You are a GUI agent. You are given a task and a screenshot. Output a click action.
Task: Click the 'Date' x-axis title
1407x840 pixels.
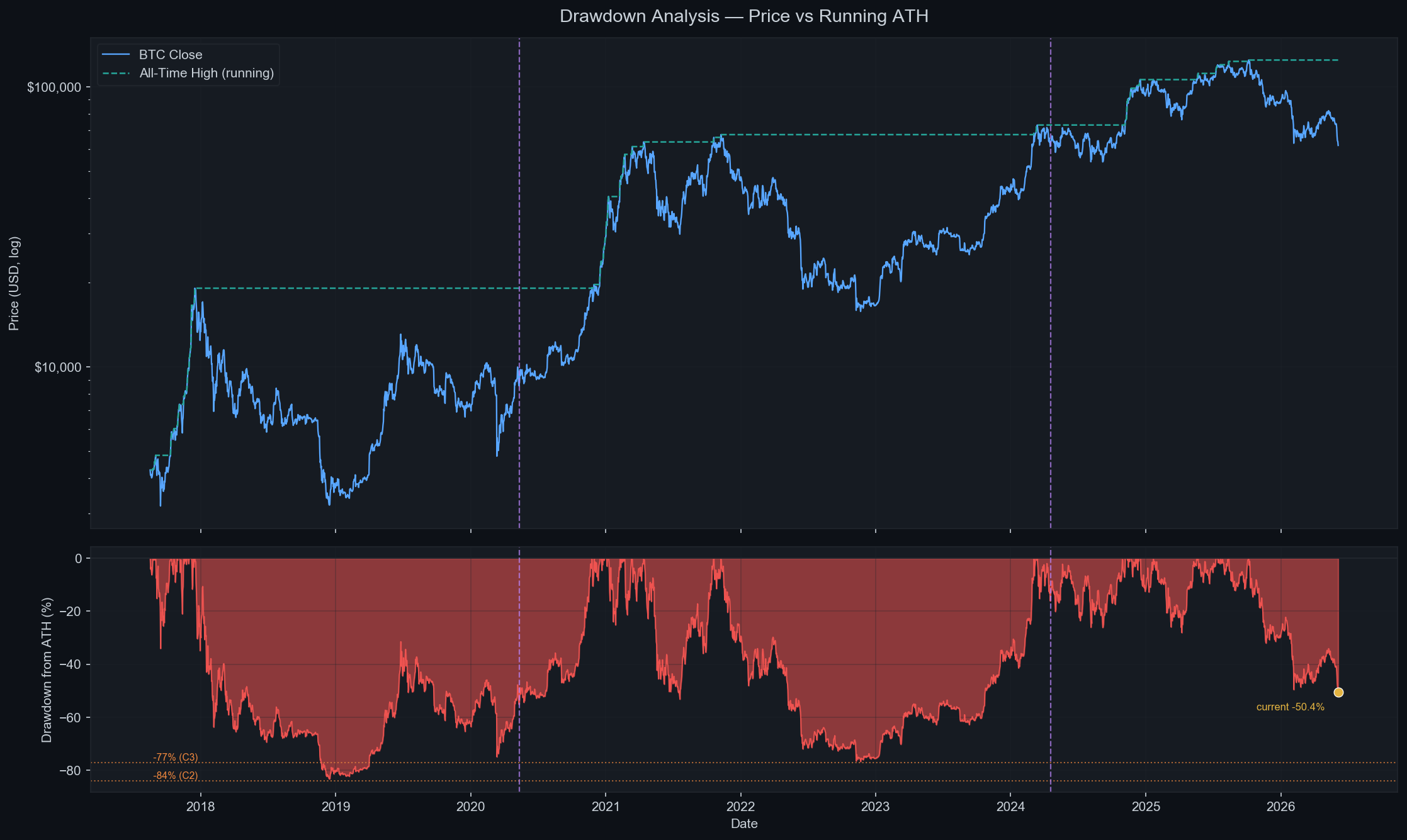pos(744,824)
